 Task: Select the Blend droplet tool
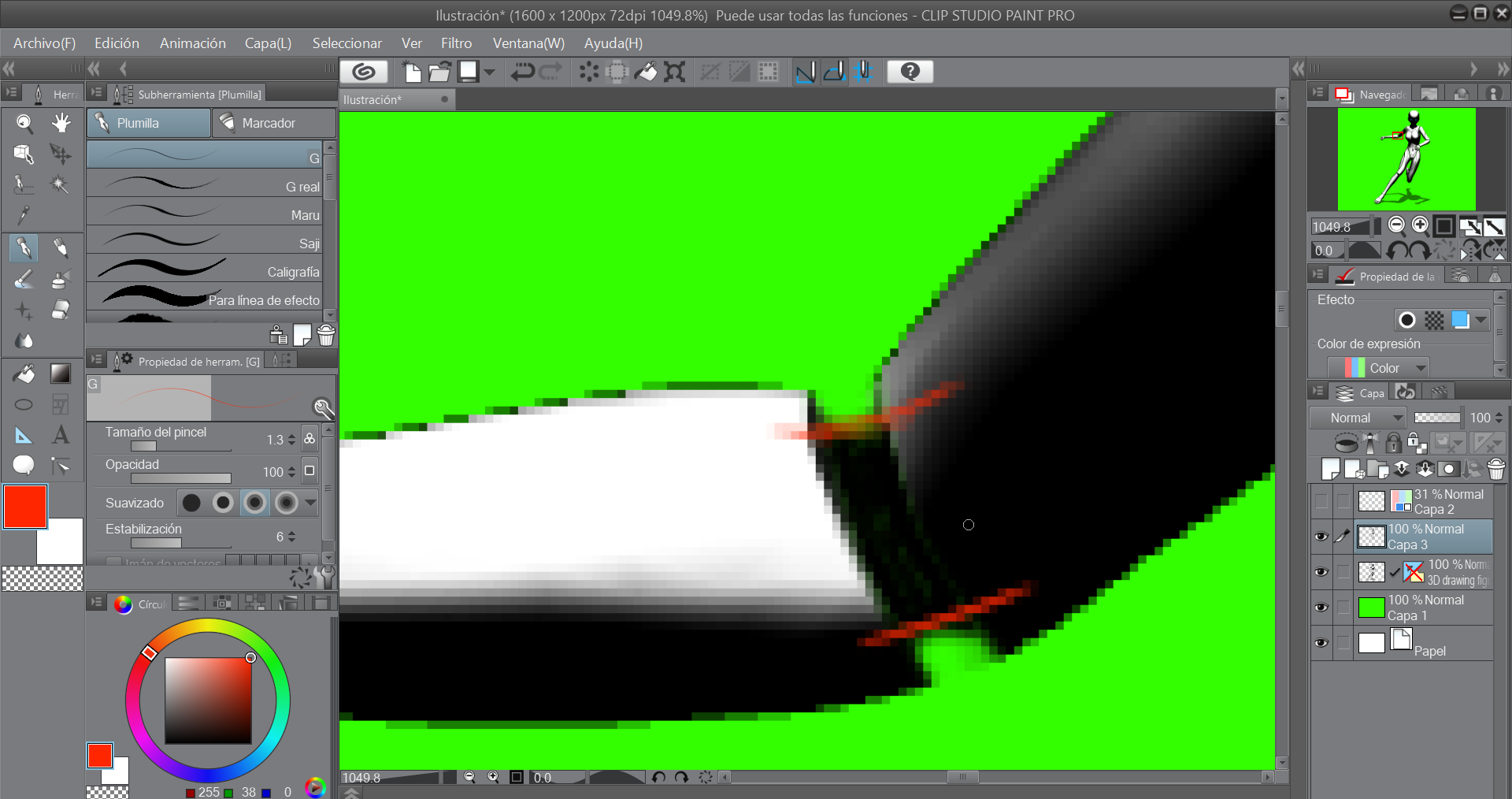tap(24, 340)
